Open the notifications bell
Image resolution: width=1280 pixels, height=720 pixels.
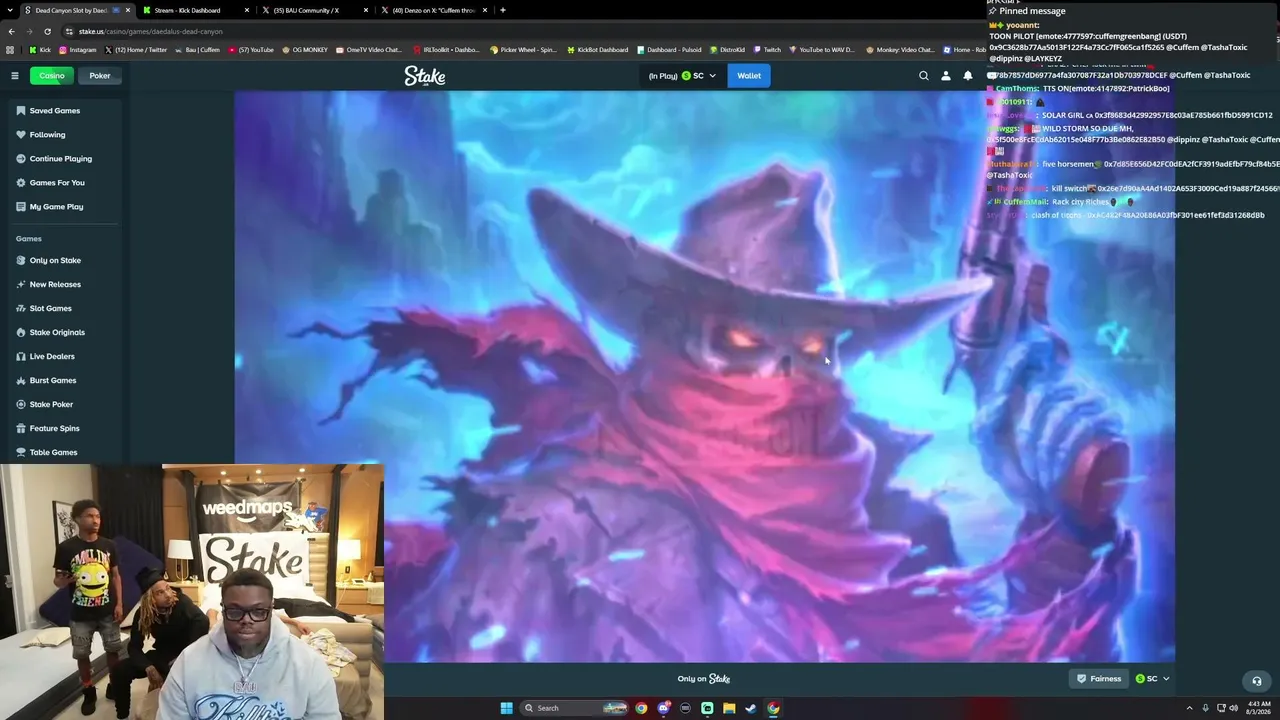coord(968,76)
